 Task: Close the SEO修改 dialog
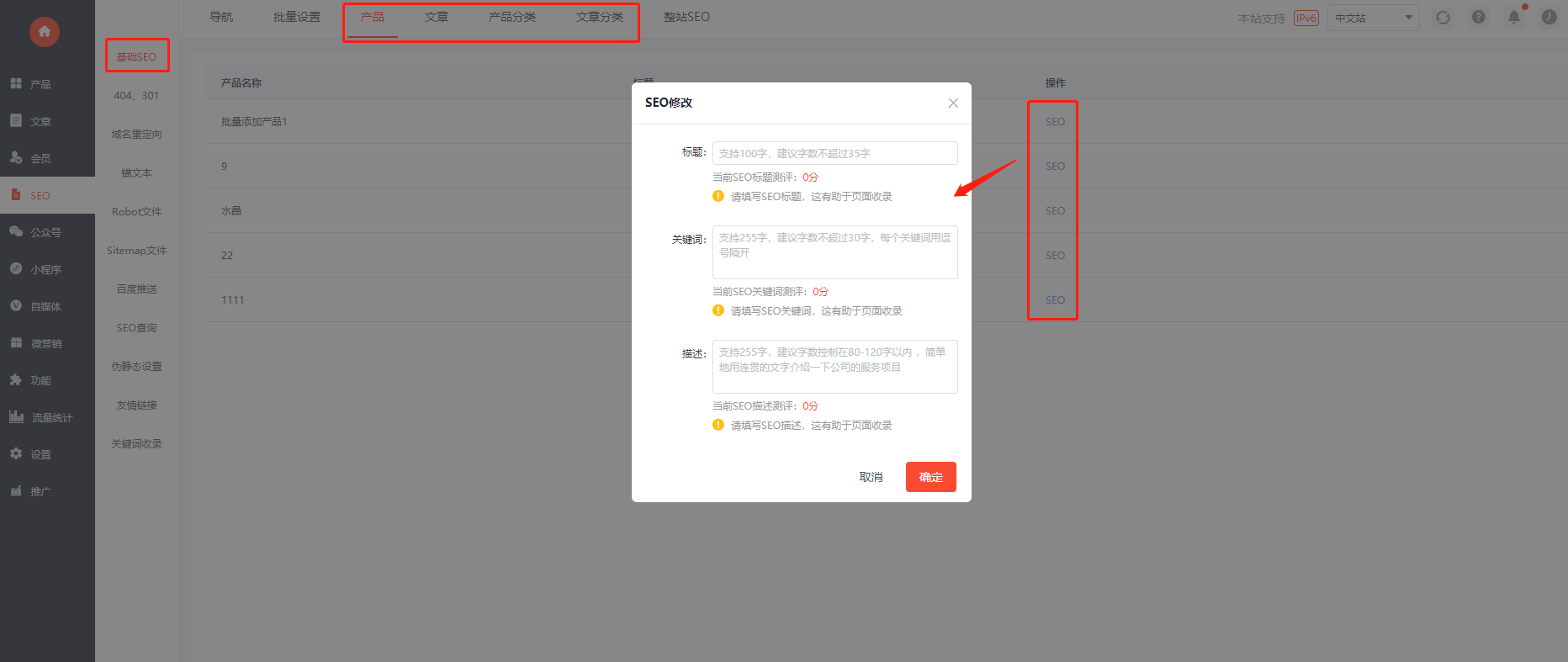953,103
